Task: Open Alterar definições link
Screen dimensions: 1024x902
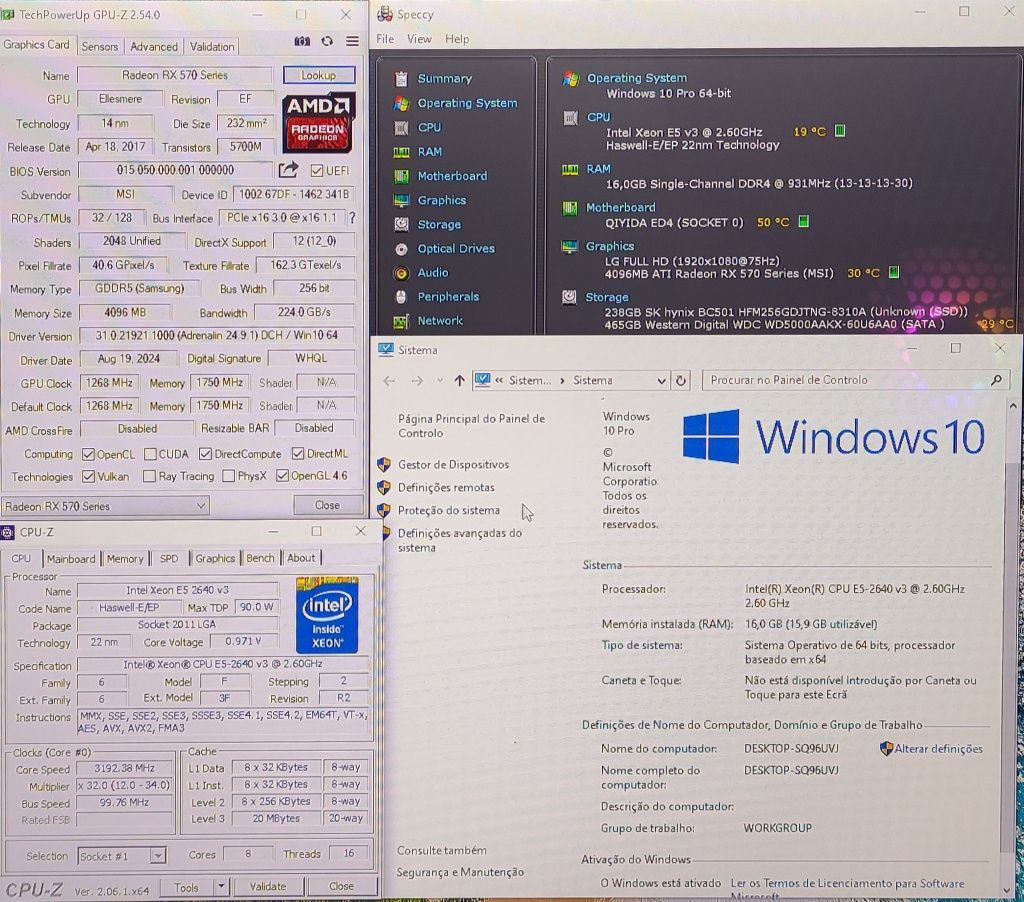Action: pos(938,749)
